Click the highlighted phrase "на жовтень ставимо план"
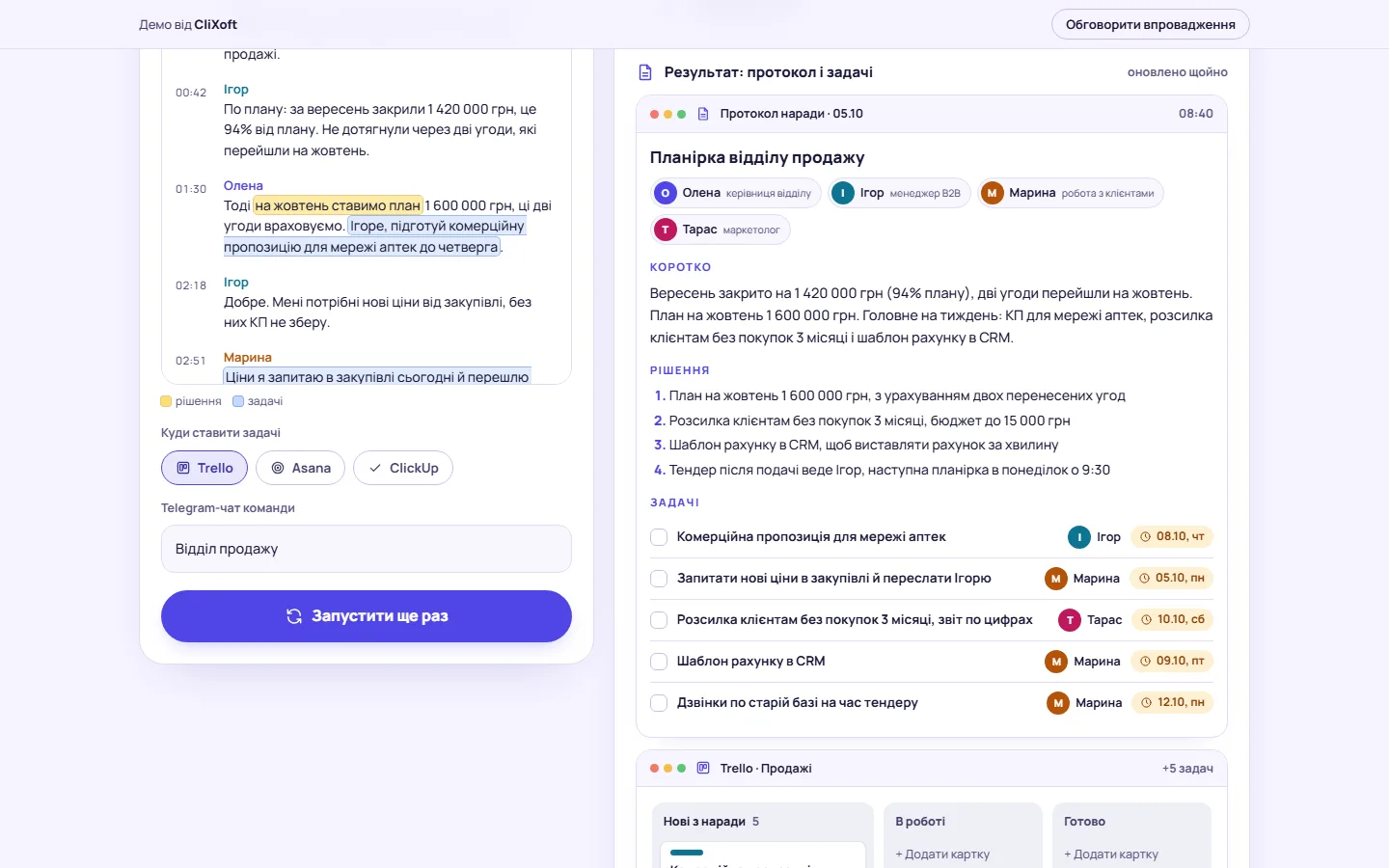The image size is (1389, 868). [338, 205]
